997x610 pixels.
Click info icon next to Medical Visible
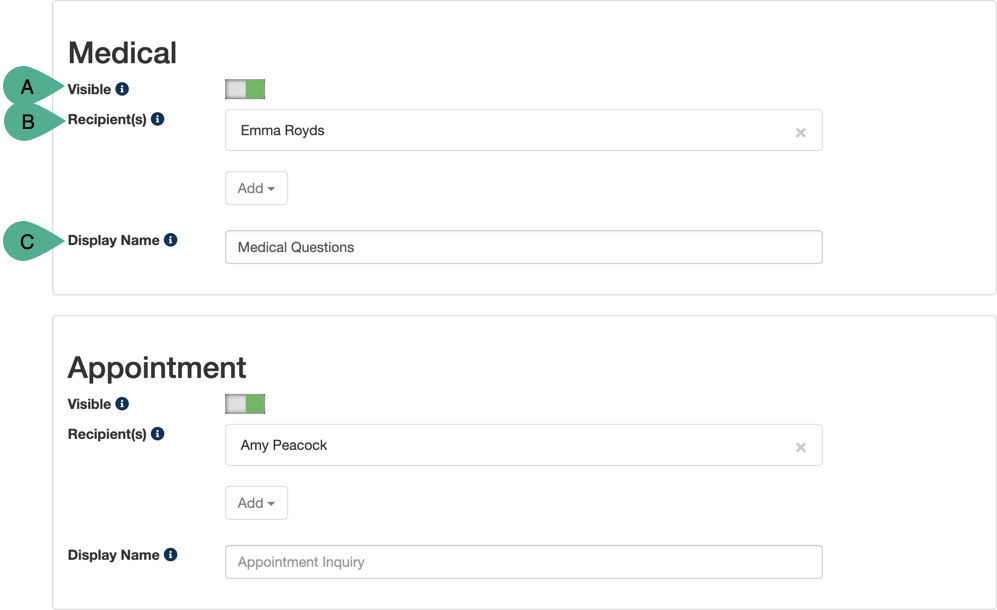[122, 89]
